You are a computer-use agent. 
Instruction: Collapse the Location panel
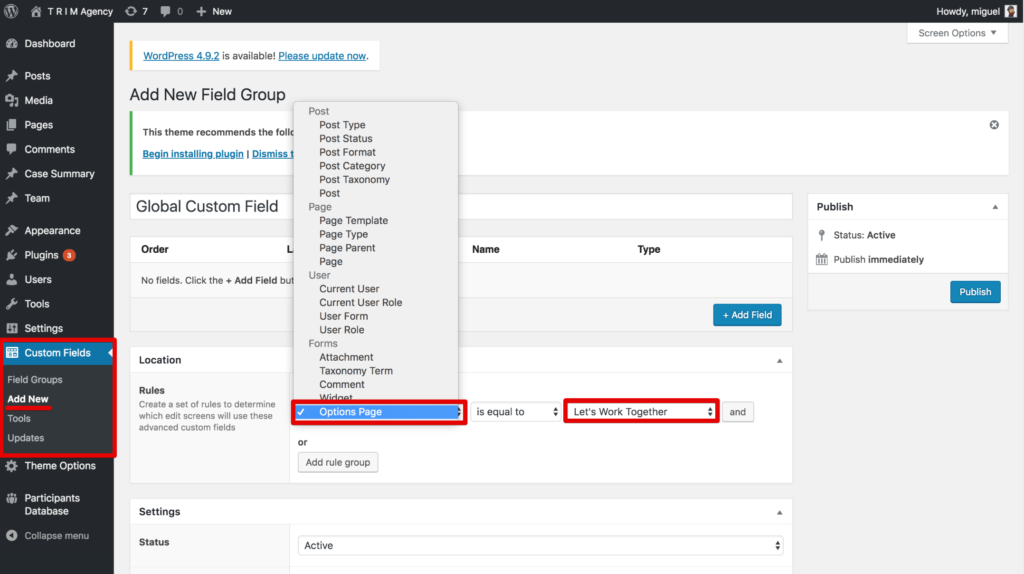coord(779,360)
